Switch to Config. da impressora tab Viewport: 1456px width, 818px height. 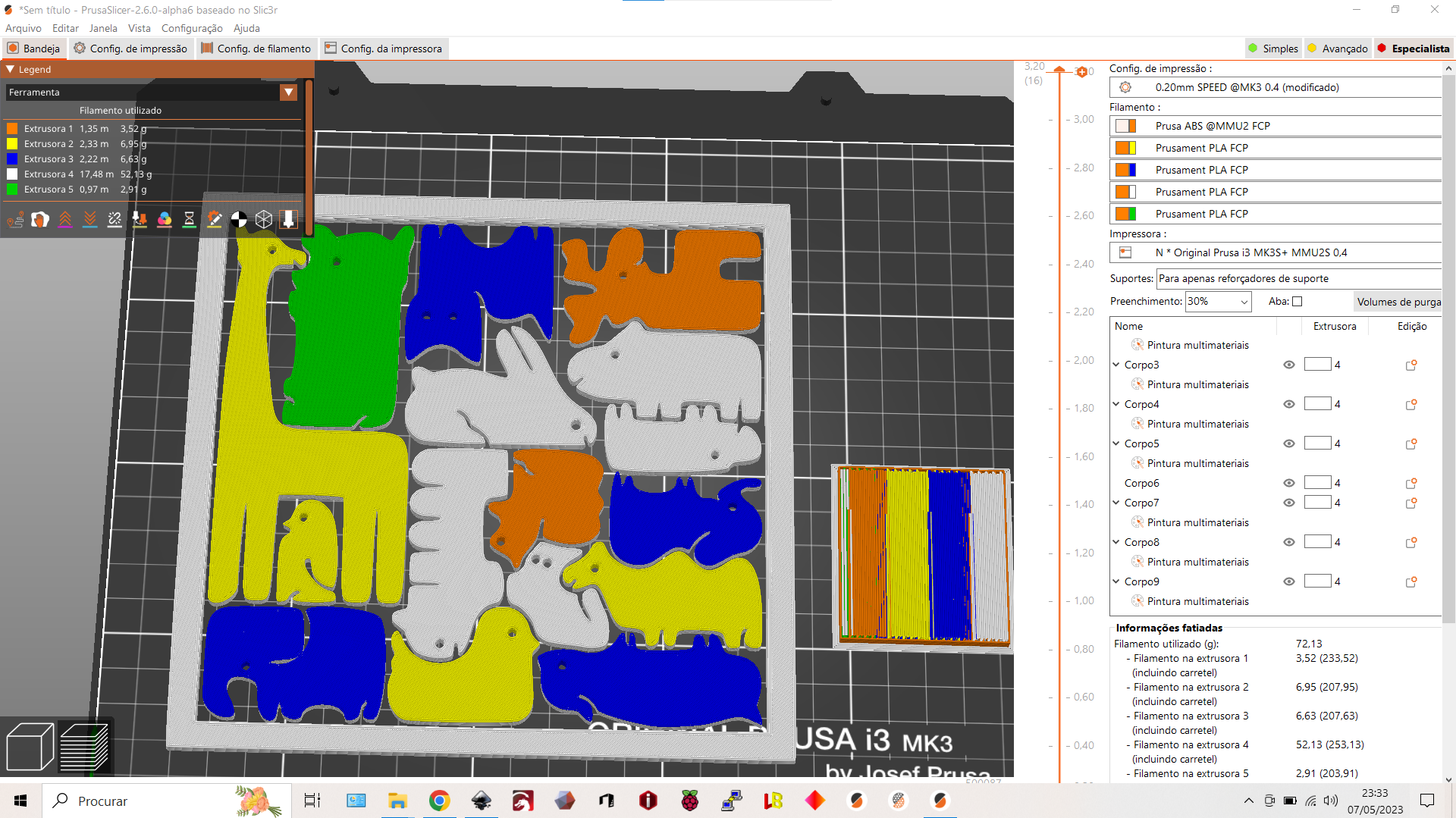pos(383,49)
